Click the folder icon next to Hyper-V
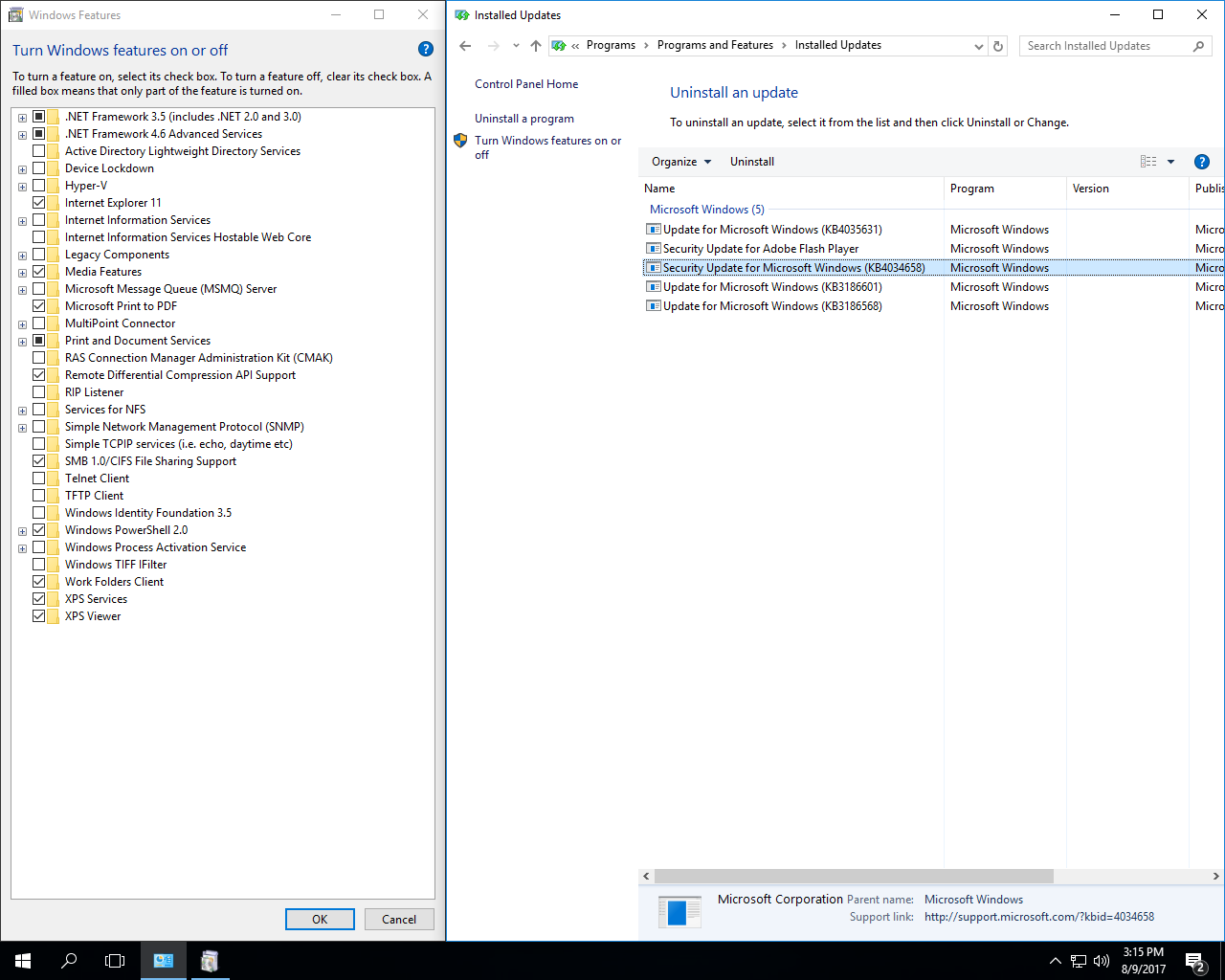The image size is (1225, 980). [54, 186]
